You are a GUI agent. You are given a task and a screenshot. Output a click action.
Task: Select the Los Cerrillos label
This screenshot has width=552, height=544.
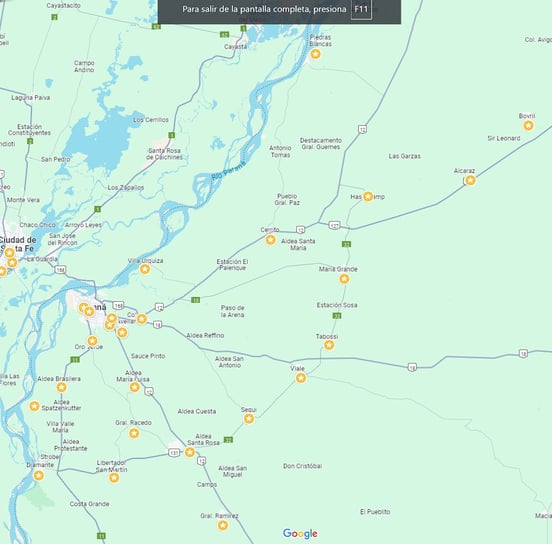click(x=151, y=120)
